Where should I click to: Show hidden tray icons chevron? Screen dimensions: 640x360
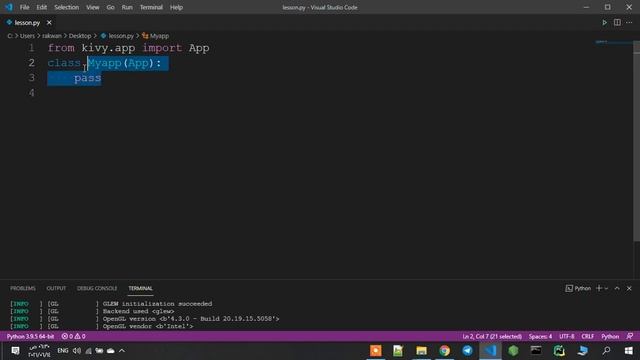[122, 351]
